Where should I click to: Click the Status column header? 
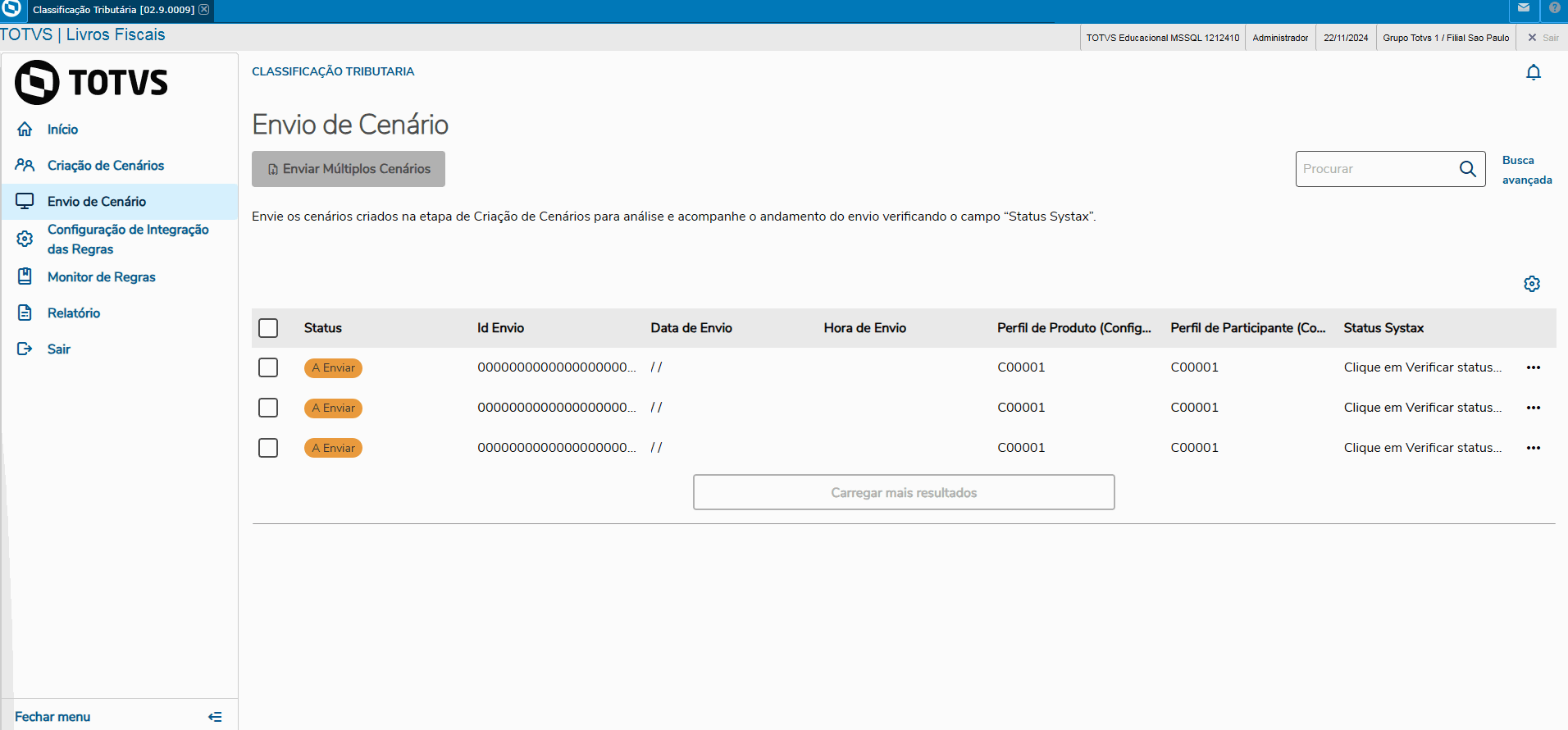[323, 328]
